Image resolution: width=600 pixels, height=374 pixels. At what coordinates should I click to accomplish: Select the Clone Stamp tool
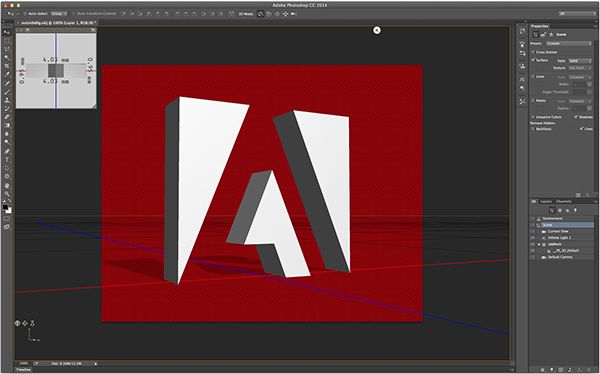pyautogui.click(x=7, y=100)
